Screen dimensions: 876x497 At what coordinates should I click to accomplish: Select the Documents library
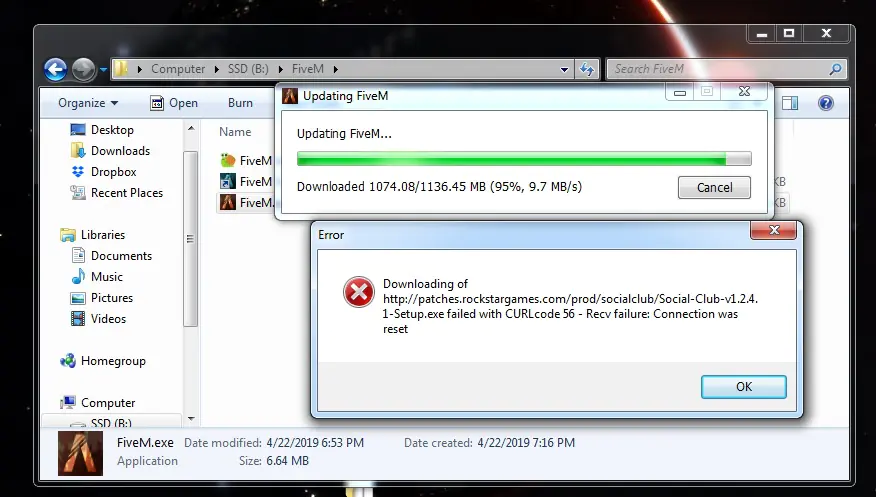tap(121, 256)
